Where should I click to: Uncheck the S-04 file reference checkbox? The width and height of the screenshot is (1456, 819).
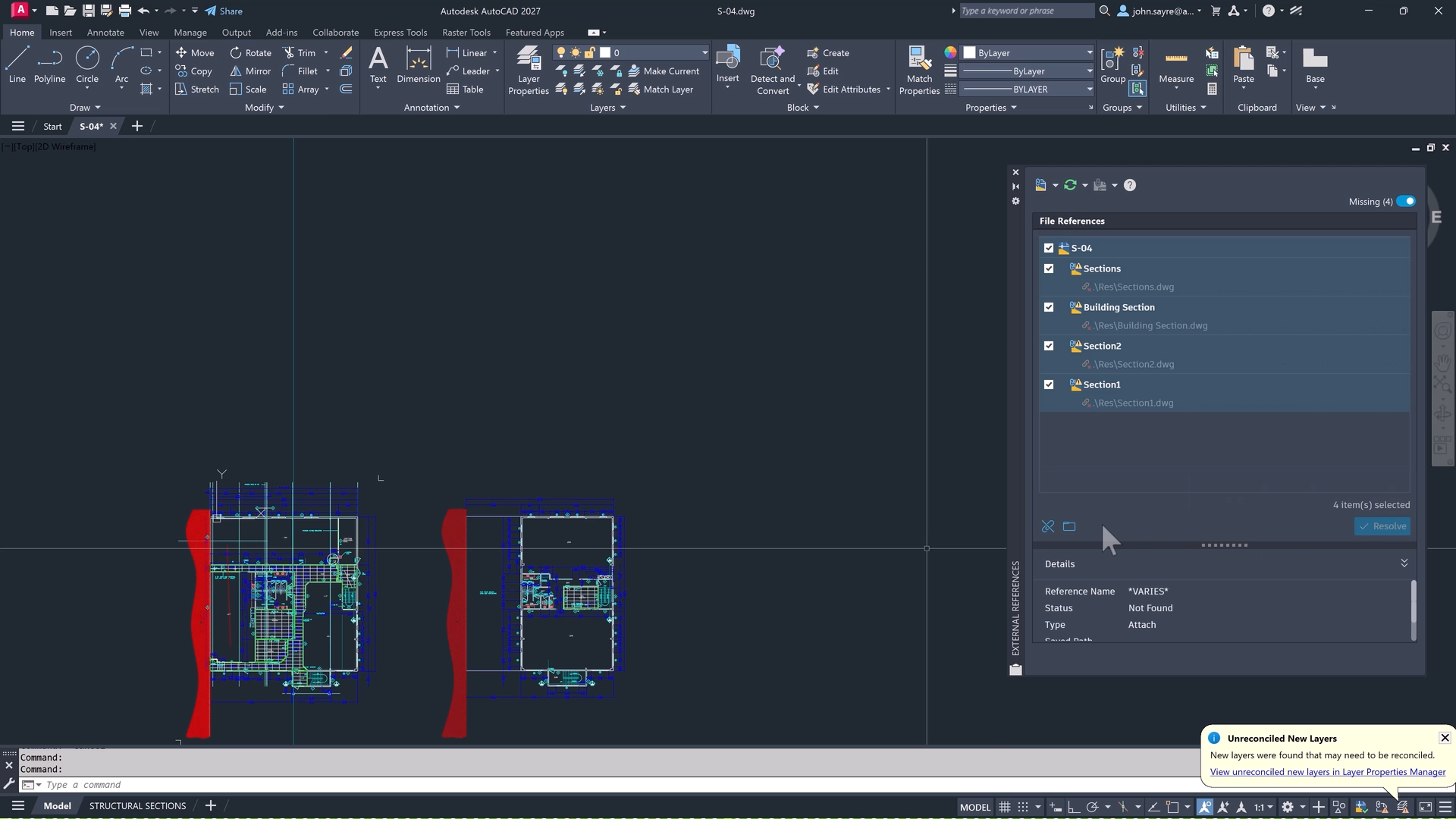pyautogui.click(x=1049, y=248)
